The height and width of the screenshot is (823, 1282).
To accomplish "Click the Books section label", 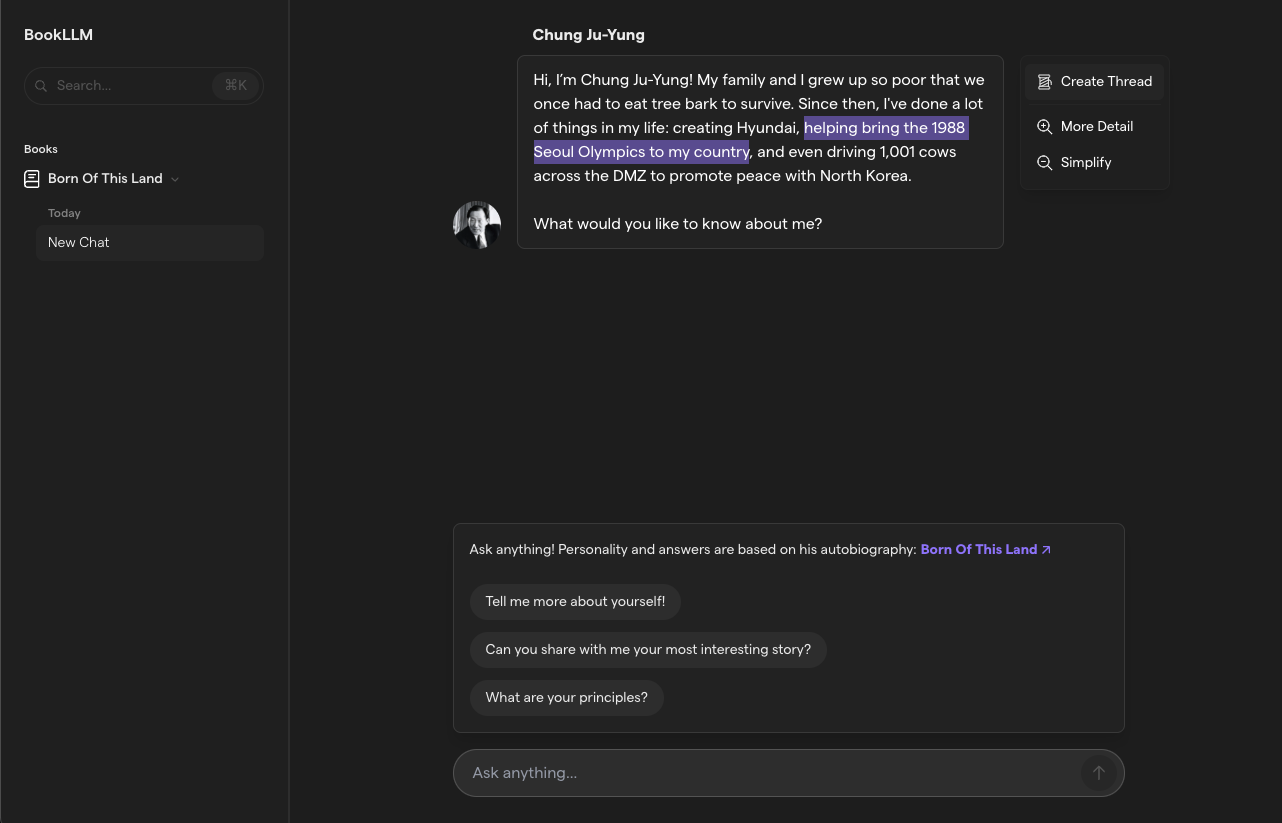I will [x=41, y=150].
